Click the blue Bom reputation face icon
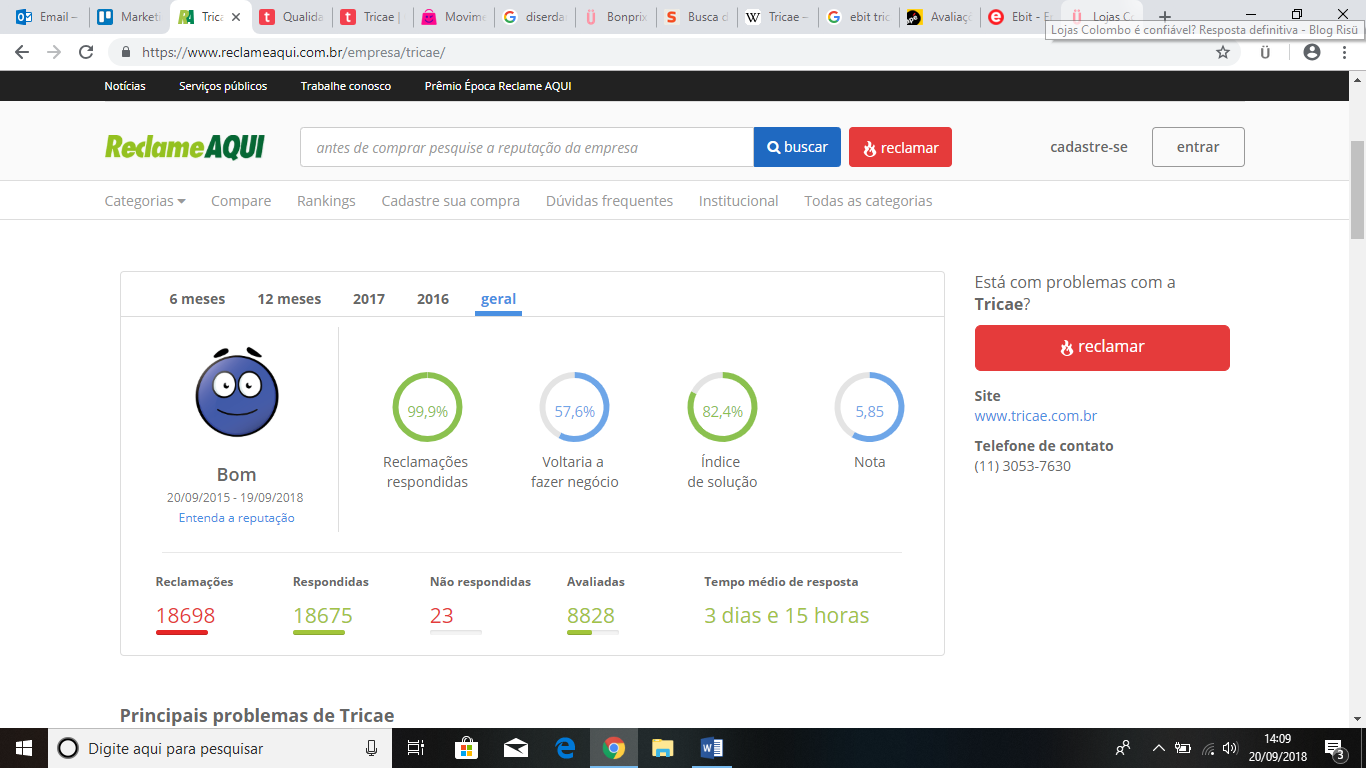Screen dimensions: 1366x768 coord(237,393)
